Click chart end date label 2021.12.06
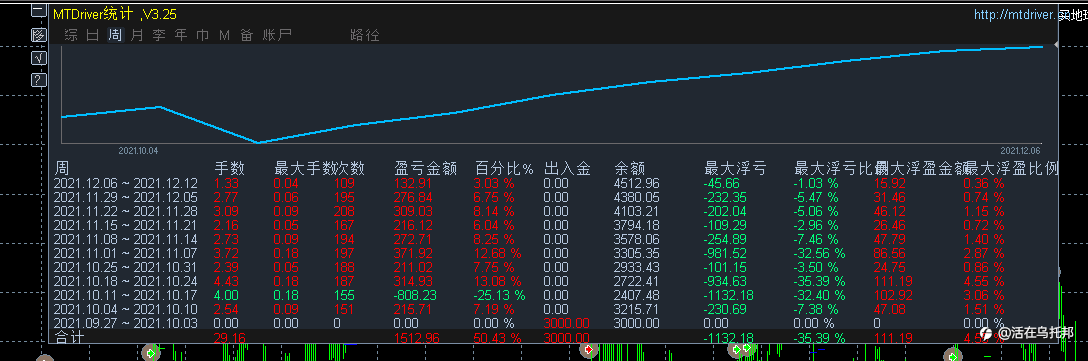1088x361 pixels. point(1020,150)
